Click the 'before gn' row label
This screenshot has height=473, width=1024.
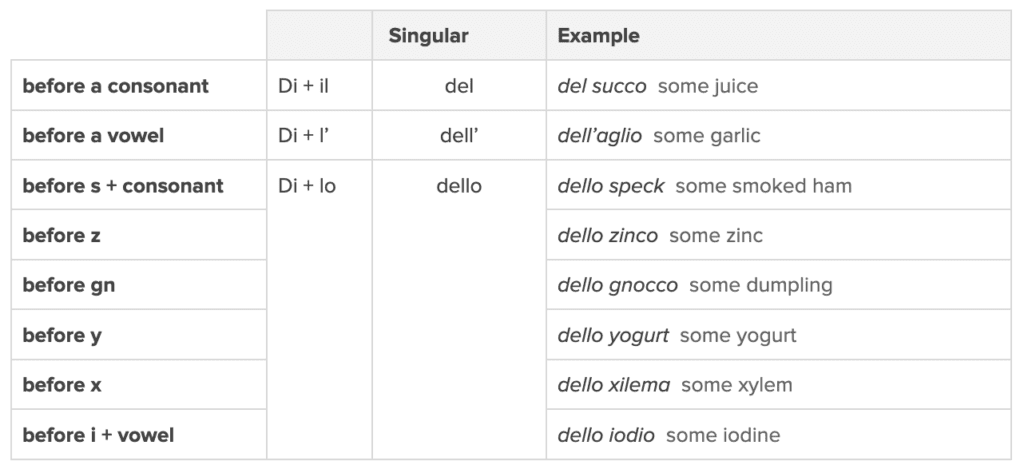coord(69,285)
